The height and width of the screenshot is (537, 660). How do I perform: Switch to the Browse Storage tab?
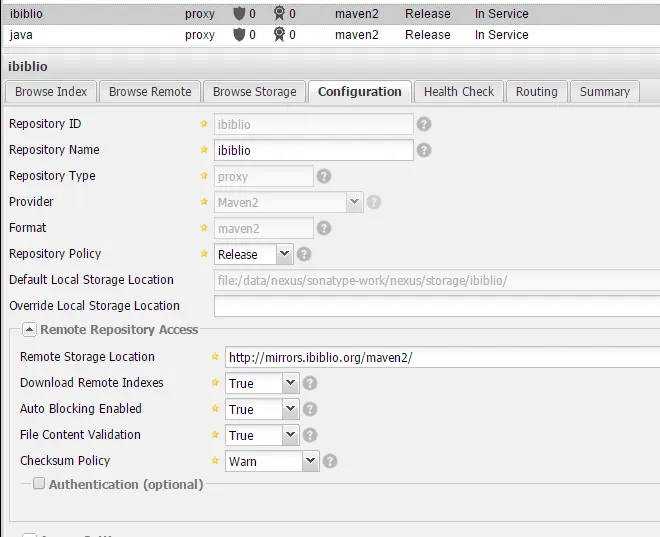[254, 91]
